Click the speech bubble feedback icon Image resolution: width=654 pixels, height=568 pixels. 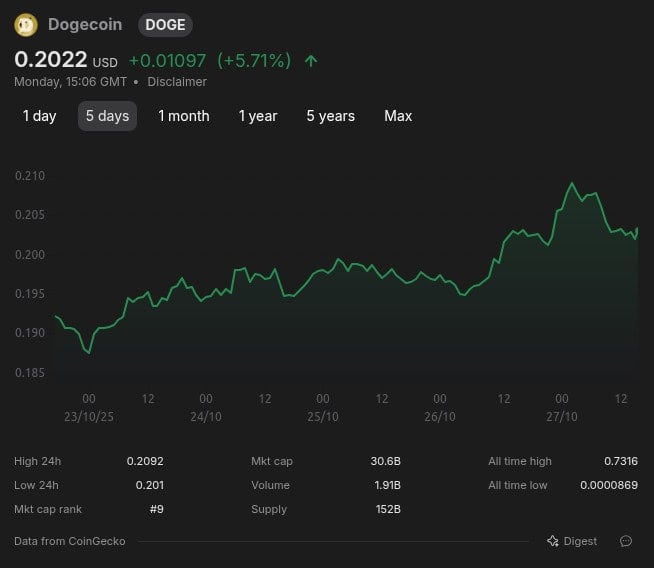pos(626,541)
